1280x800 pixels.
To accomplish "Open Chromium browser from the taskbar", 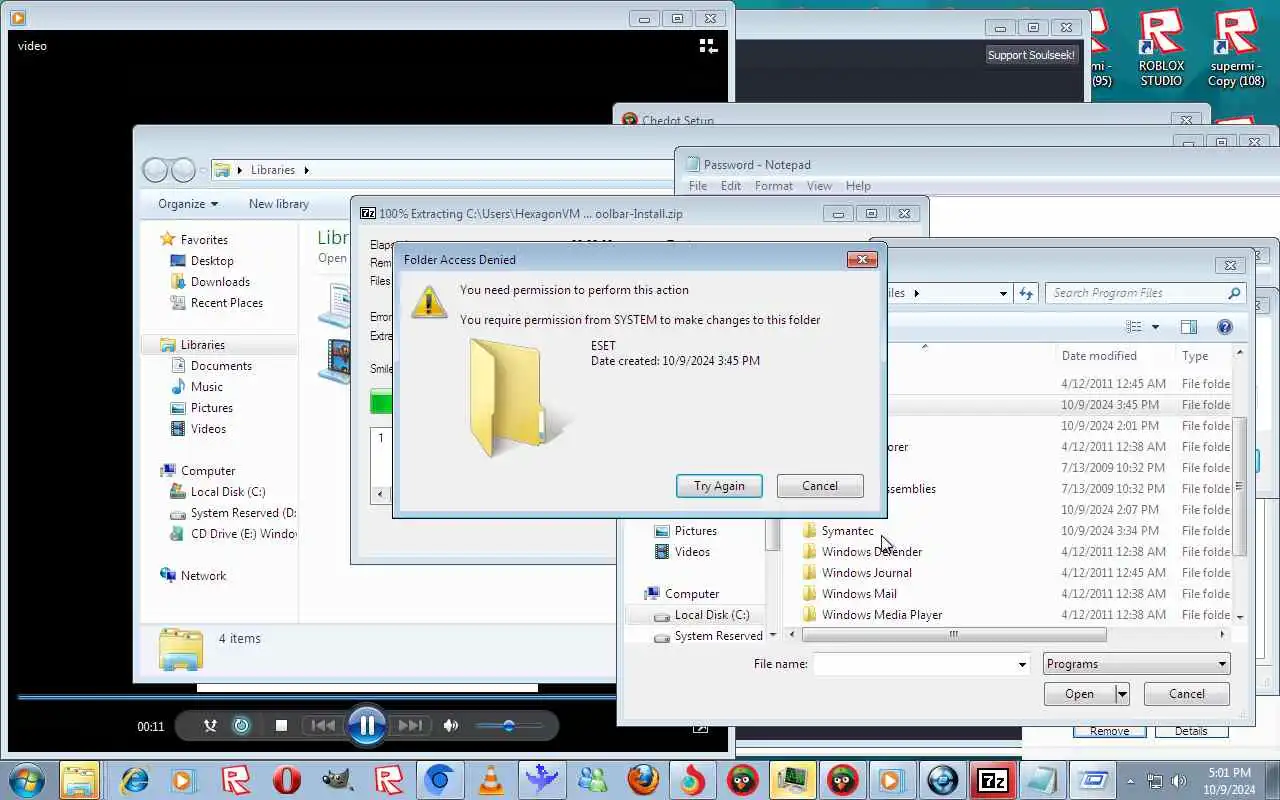I will tap(439, 780).
